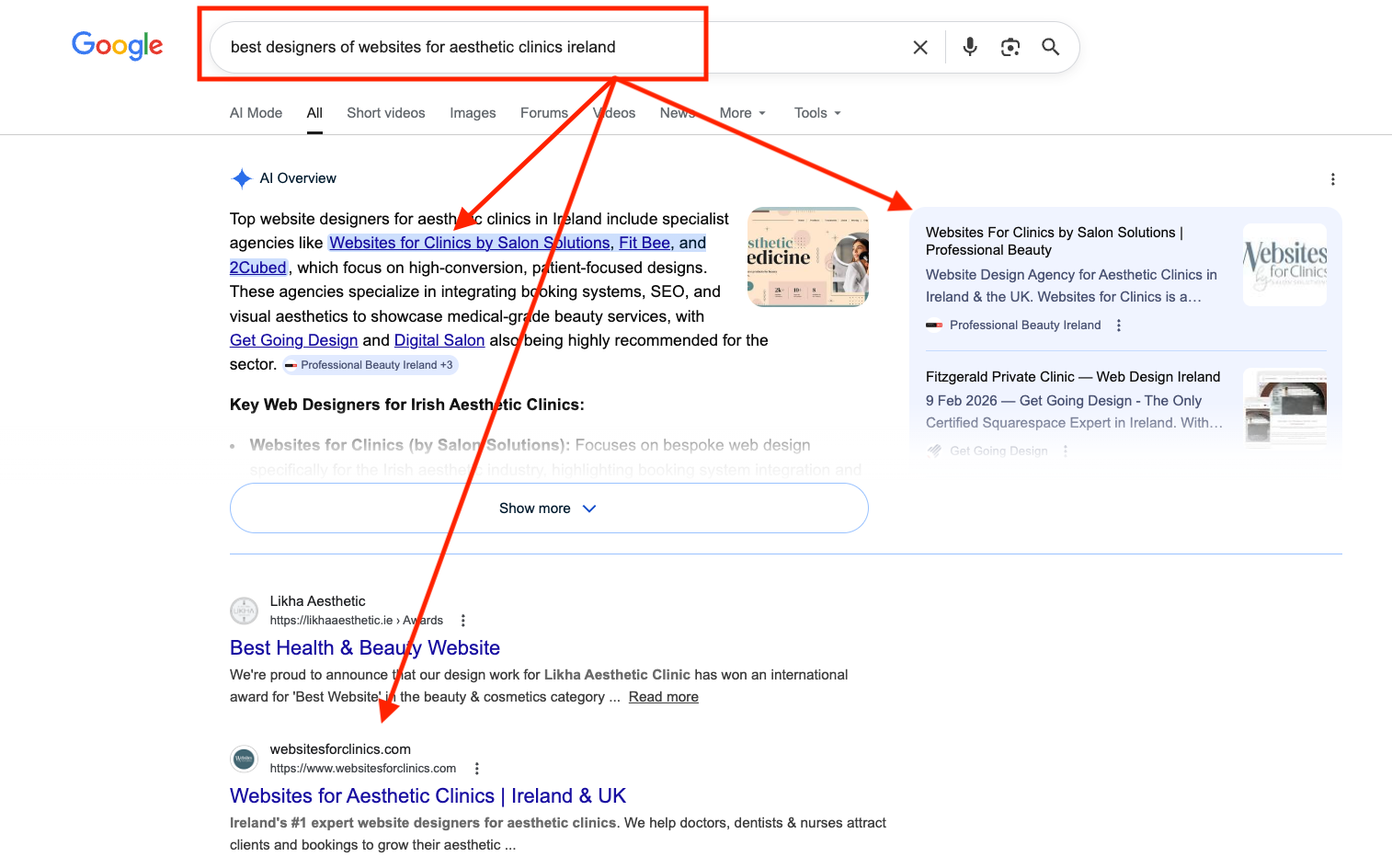The width and height of the screenshot is (1392, 868).
Task: Click the AI Overview sparkle icon
Action: [242, 178]
